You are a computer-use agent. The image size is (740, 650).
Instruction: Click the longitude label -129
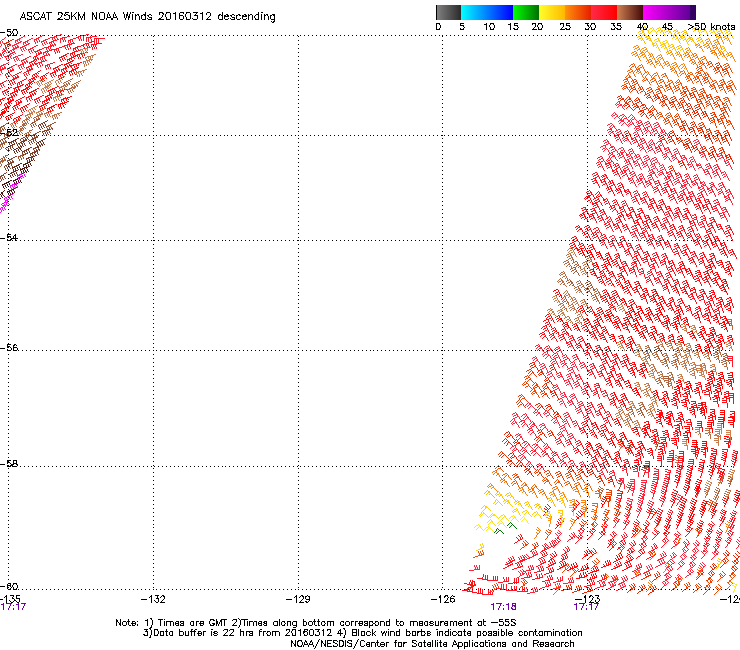pos(298,599)
